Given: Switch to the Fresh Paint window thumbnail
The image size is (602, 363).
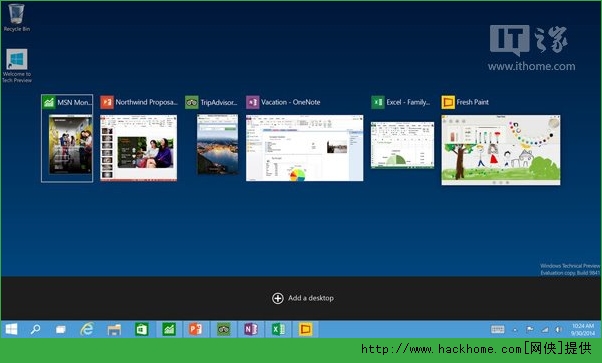Looking at the screenshot, I should click(x=501, y=150).
